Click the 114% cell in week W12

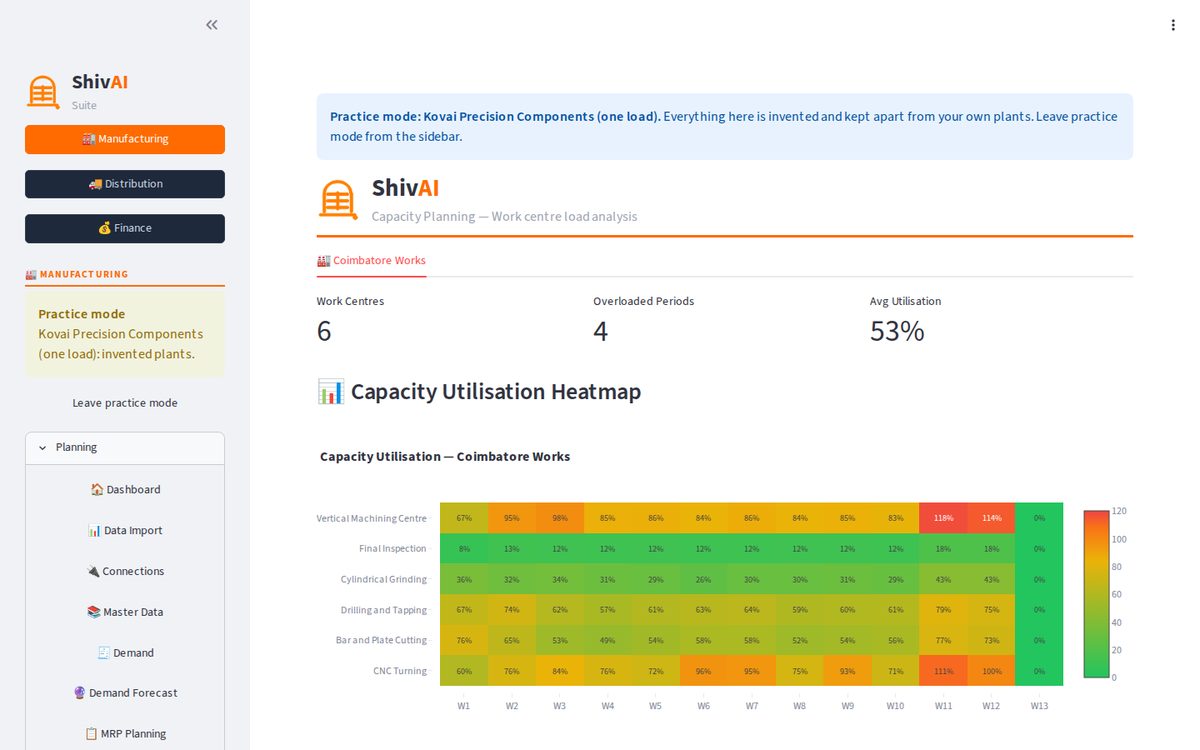tap(991, 518)
